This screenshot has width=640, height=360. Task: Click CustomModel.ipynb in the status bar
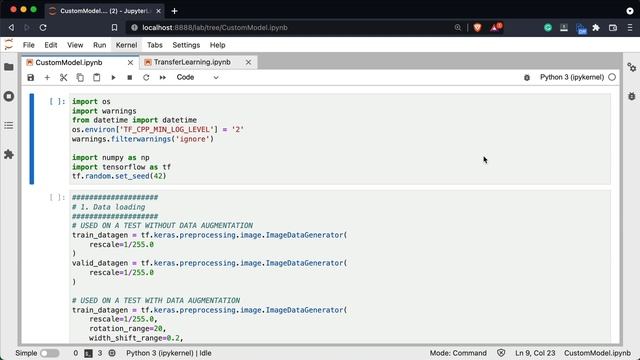pos(597,353)
